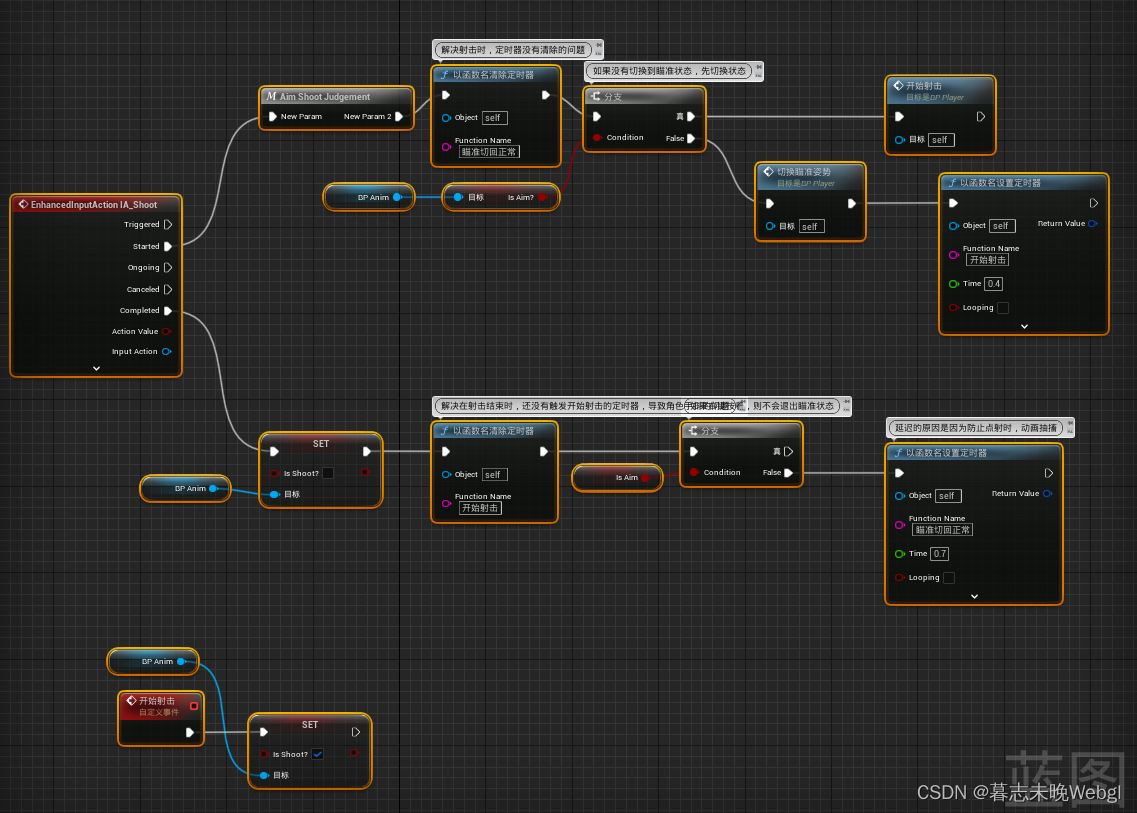The width and height of the screenshot is (1137, 813).
Task: Click the Started exec pin on IA_Shoot node
Action: tap(168, 247)
